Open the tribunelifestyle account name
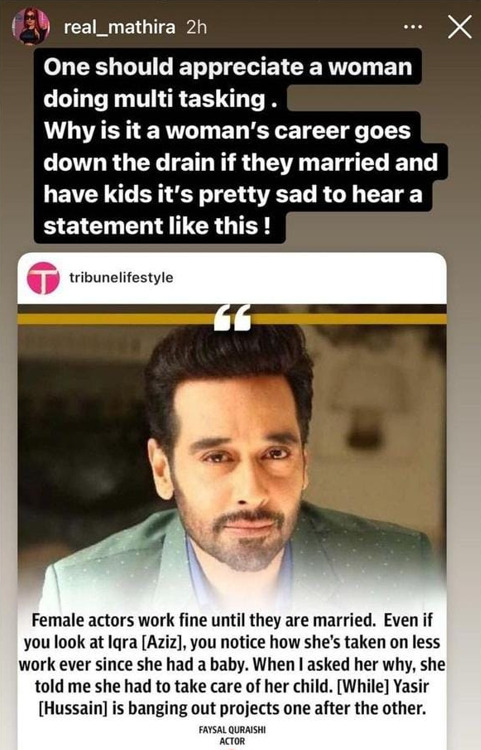The image size is (481, 750). [121, 277]
